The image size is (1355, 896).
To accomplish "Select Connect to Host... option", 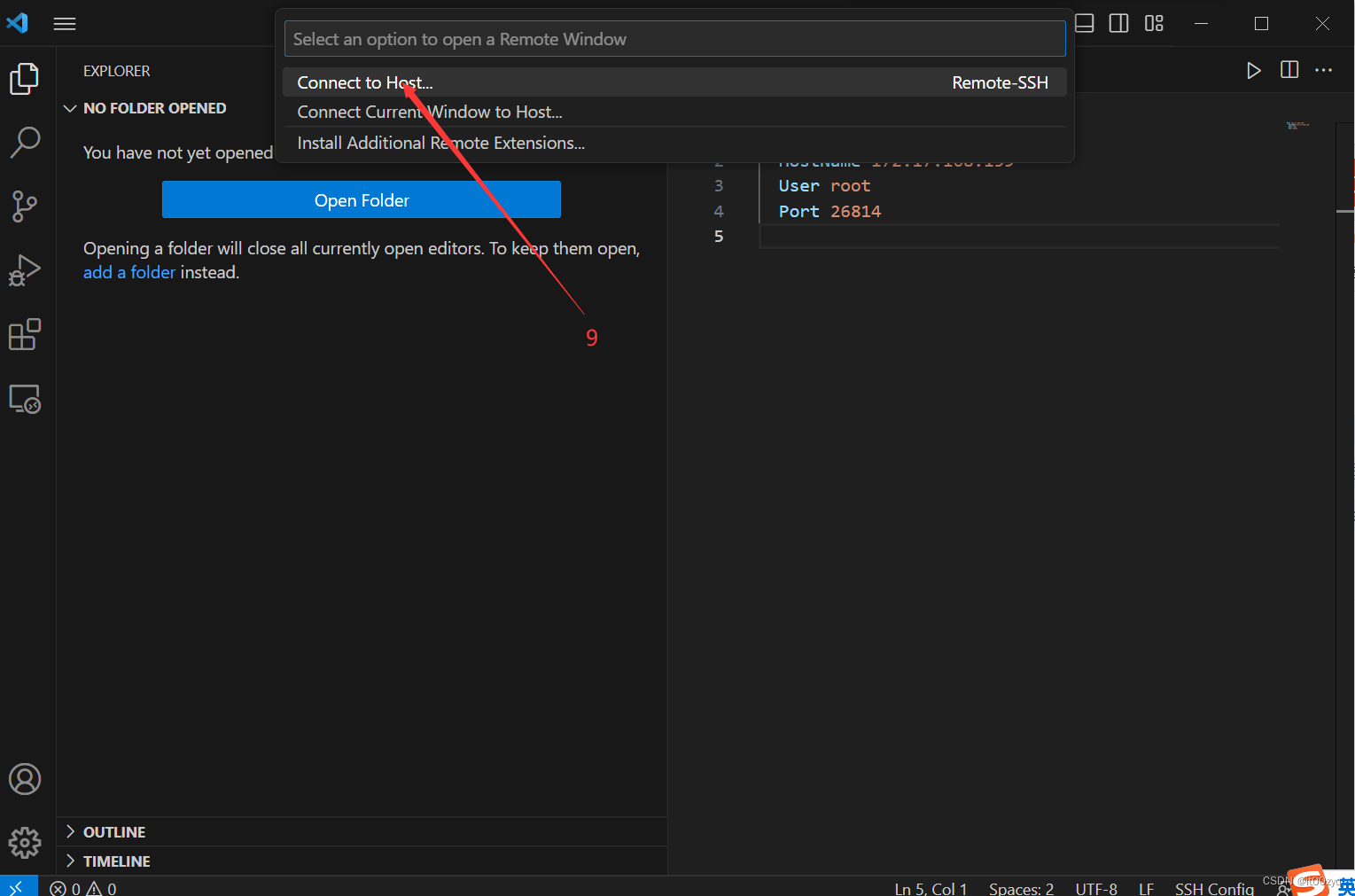I will (x=674, y=82).
